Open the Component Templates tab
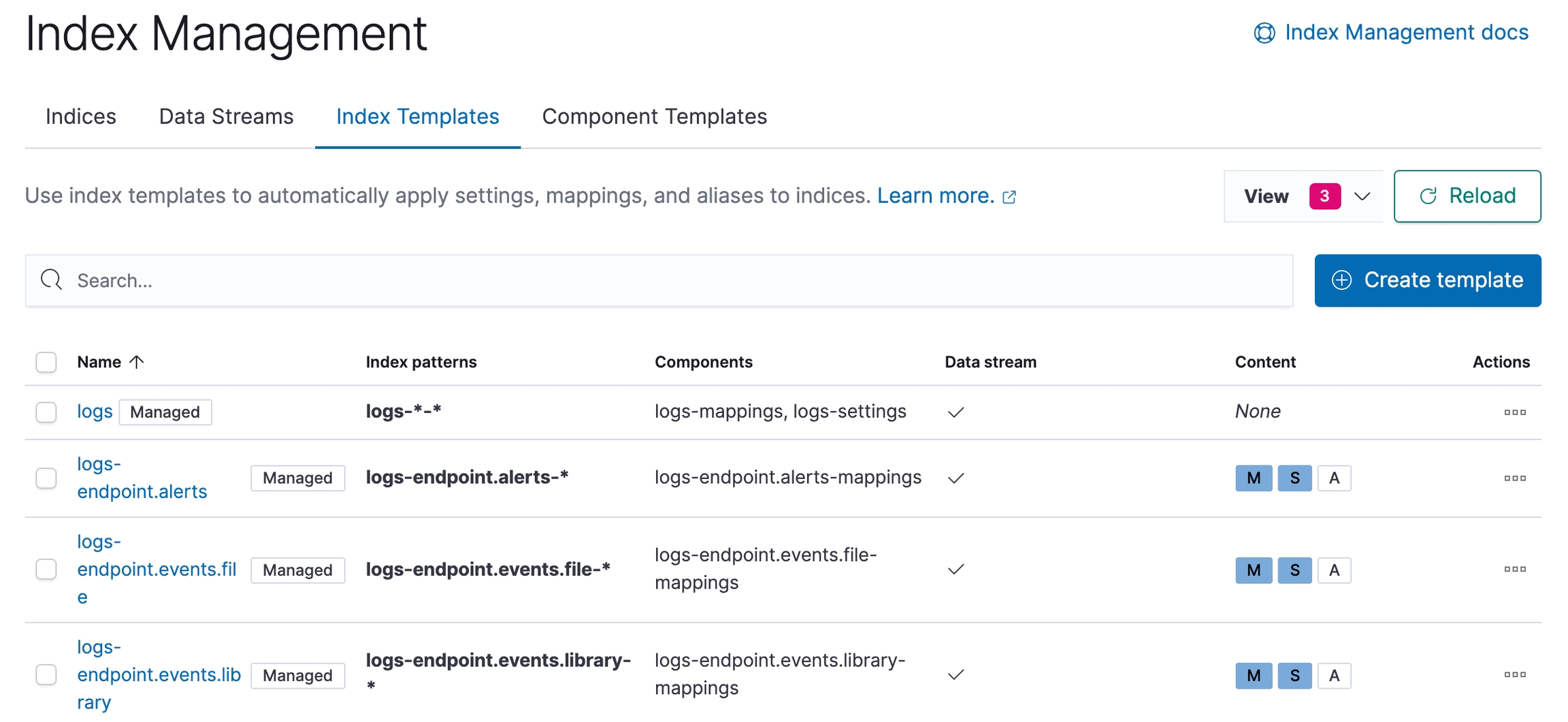Viewport: 1568px width, 722px height. click(x=654, y=116)
